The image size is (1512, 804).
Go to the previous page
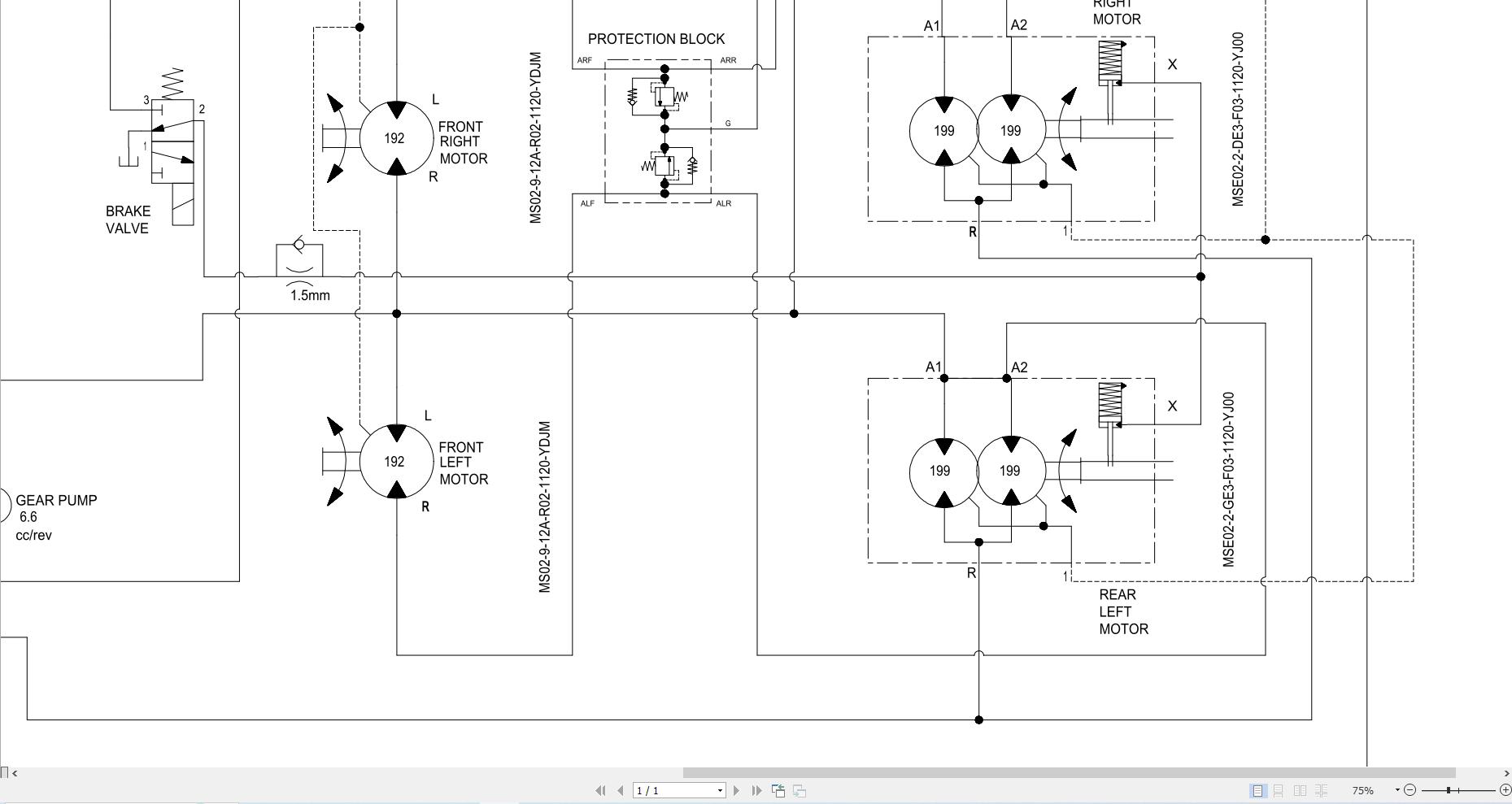(x=621, y=790)
